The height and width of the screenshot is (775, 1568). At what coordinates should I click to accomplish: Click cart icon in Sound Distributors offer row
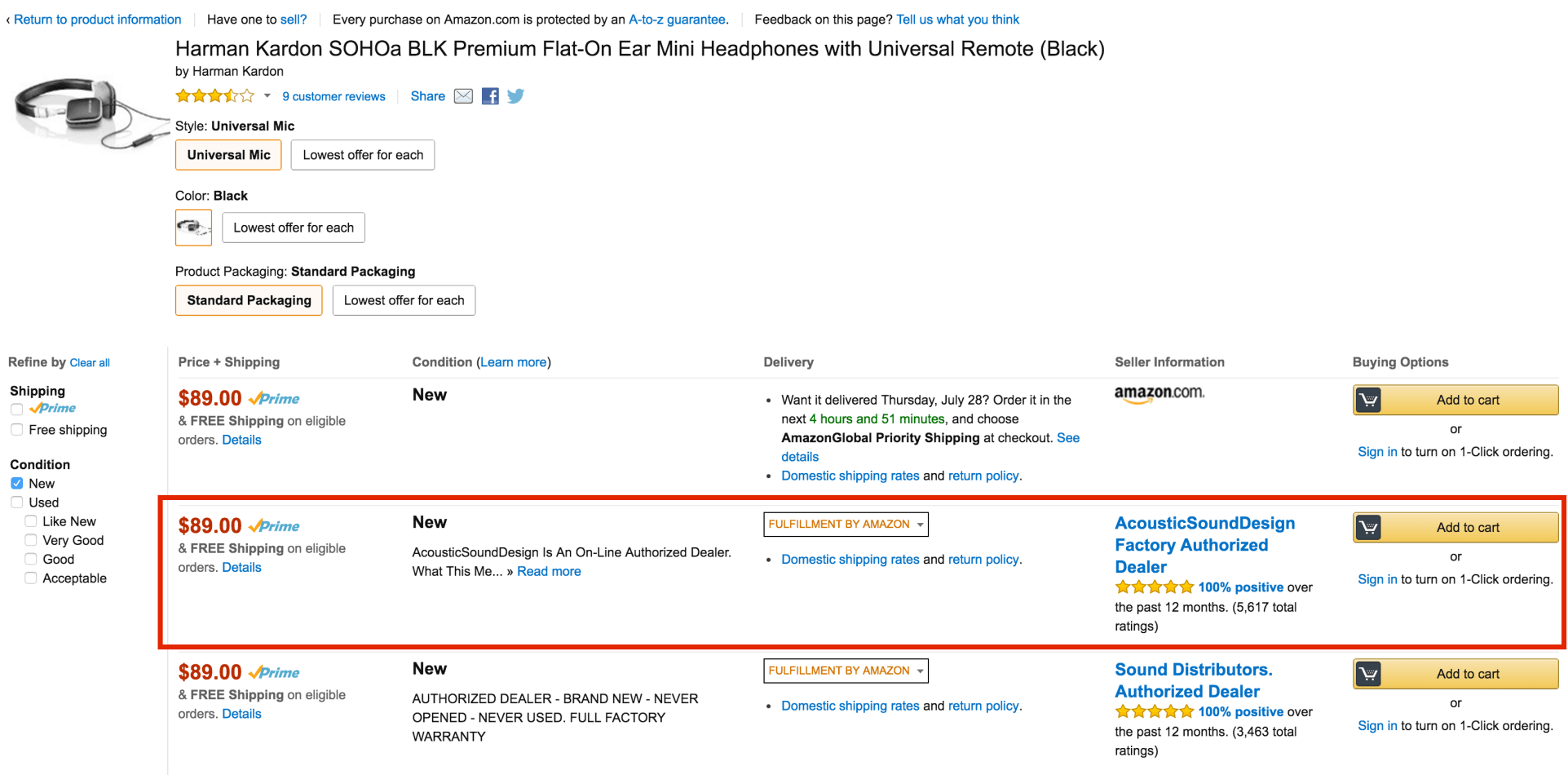tap(1368, 675)
